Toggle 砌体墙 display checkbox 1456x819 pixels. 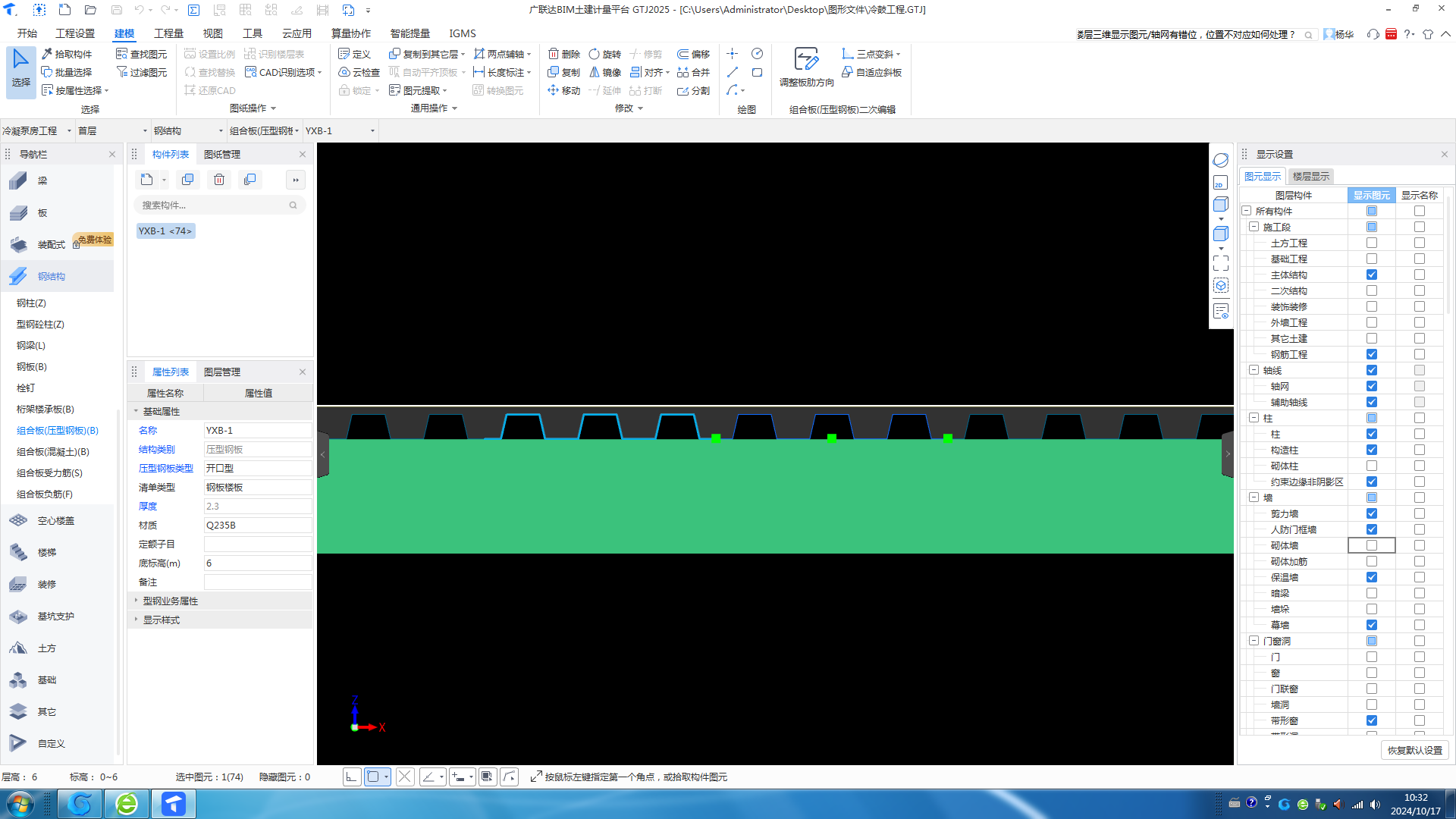click(1371, 545)
